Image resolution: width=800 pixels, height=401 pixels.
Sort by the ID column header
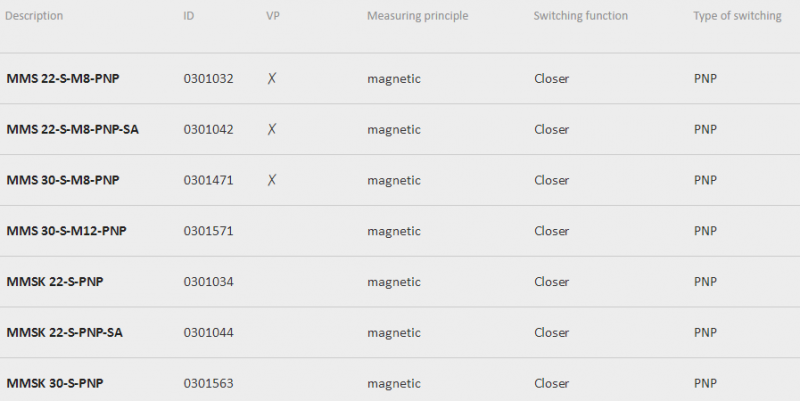pyautogui.click(x=189, y=16)
